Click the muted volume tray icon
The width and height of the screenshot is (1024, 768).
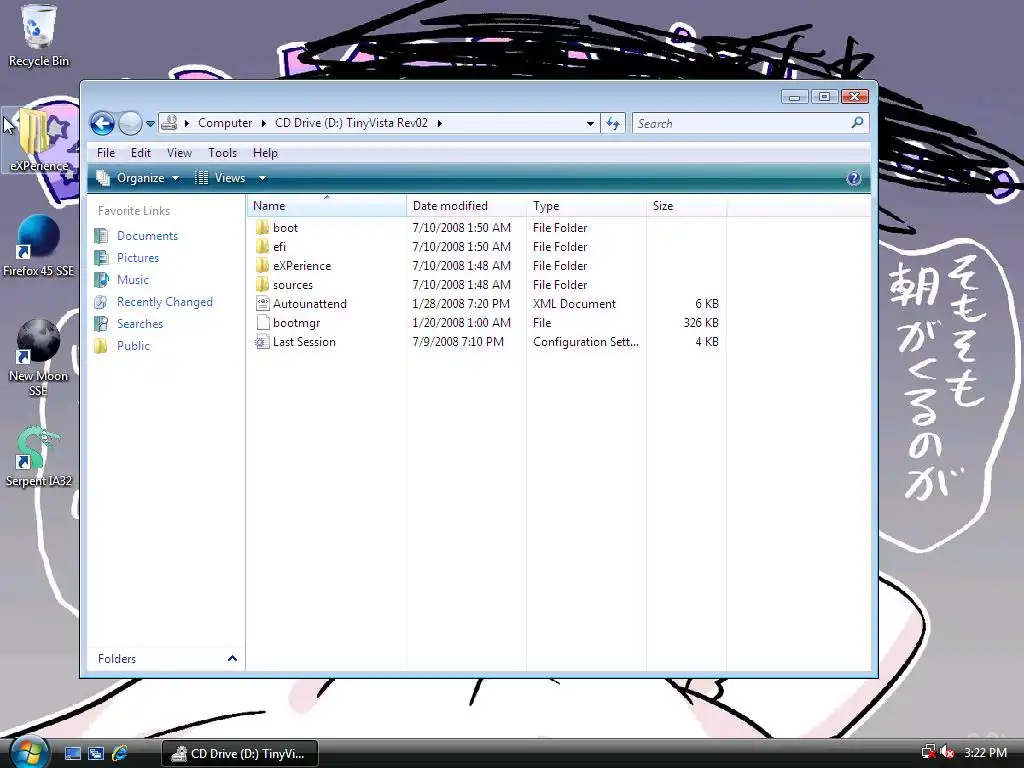(x=947, y=752)
